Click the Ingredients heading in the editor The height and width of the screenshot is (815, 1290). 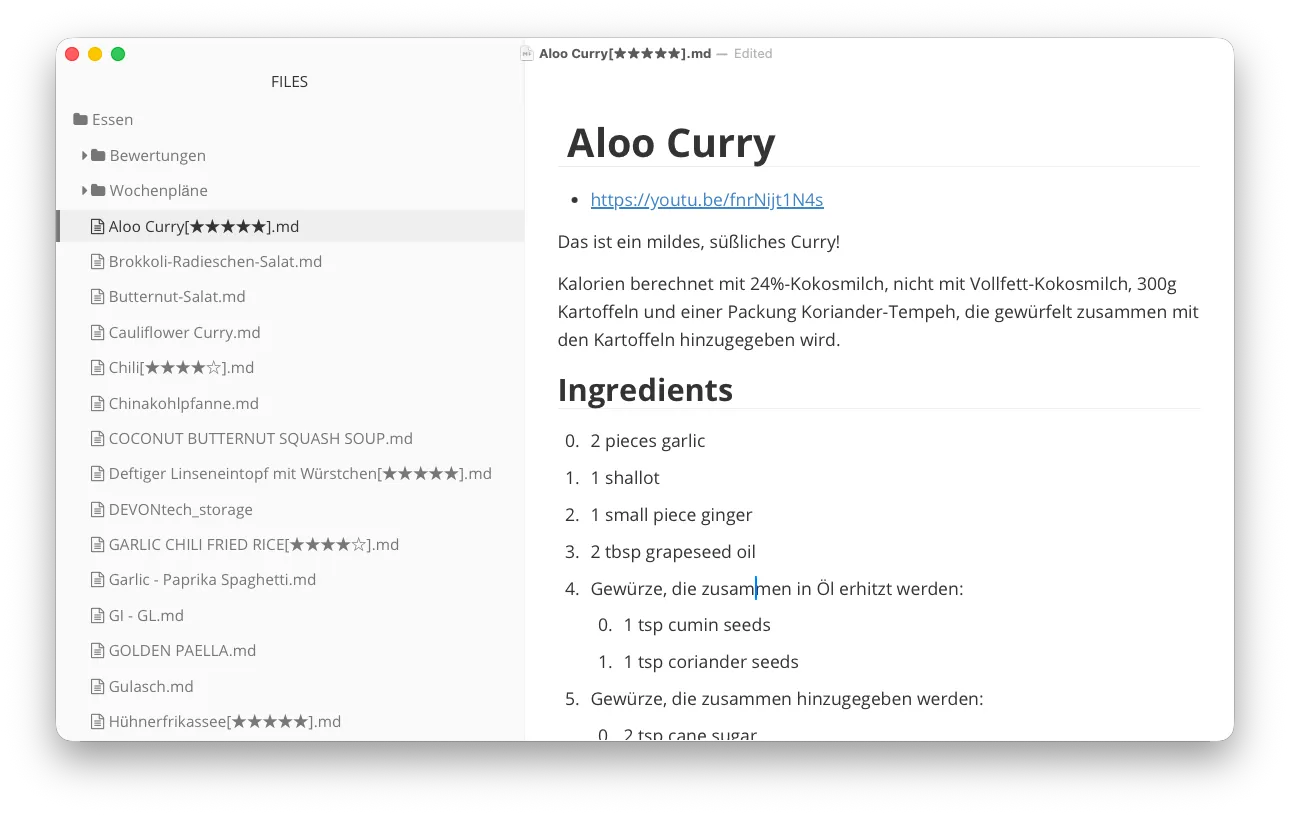coord(645,390)
